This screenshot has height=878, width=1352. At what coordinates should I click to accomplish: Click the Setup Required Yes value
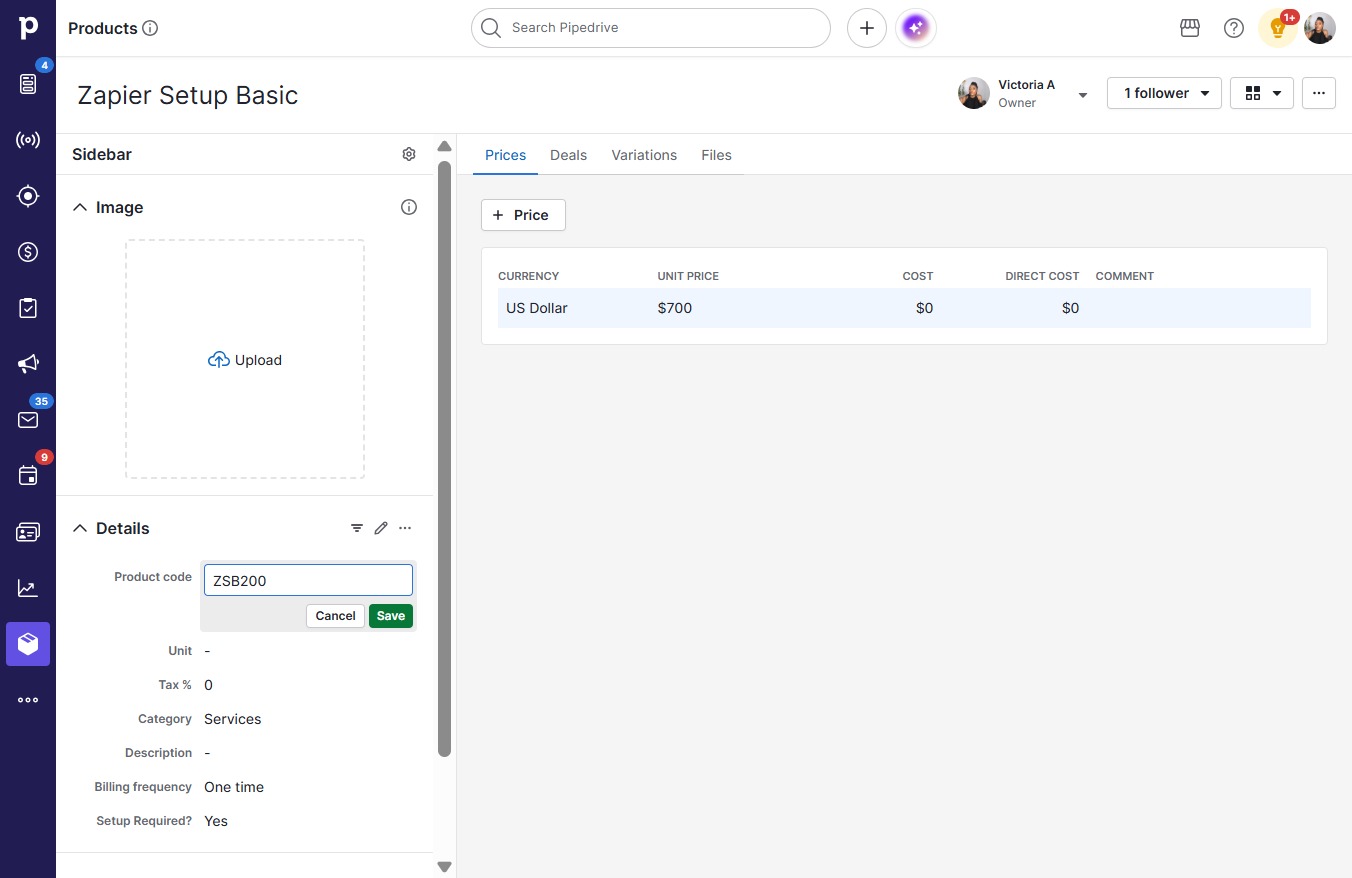216,821
